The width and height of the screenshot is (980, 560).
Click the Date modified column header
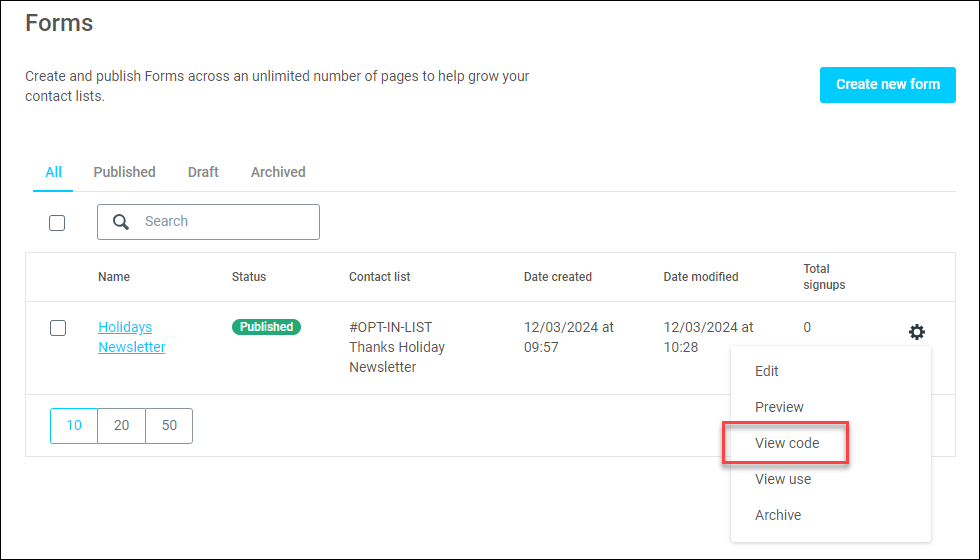[x=701, y=277]
